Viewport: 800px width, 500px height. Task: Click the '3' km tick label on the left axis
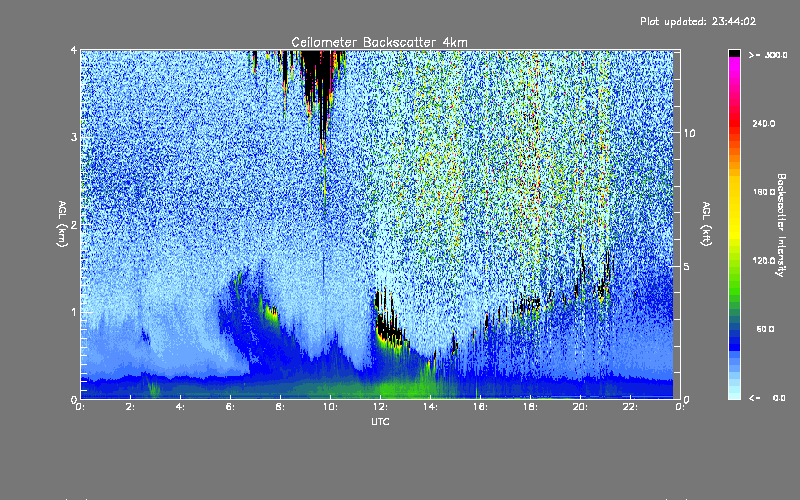pyautogui.click(x=74, y=137)
